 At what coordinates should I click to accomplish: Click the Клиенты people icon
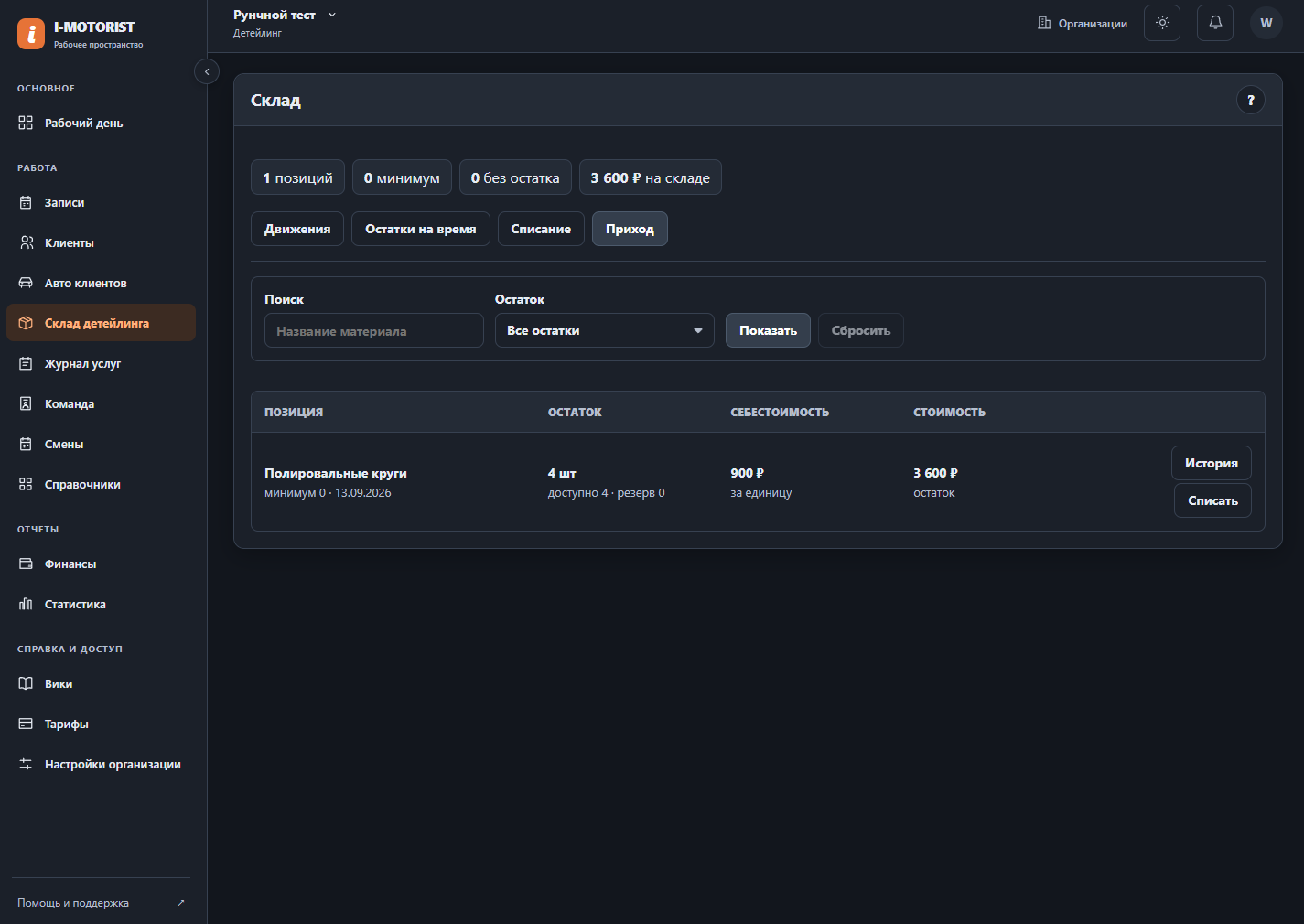(26, 242)
